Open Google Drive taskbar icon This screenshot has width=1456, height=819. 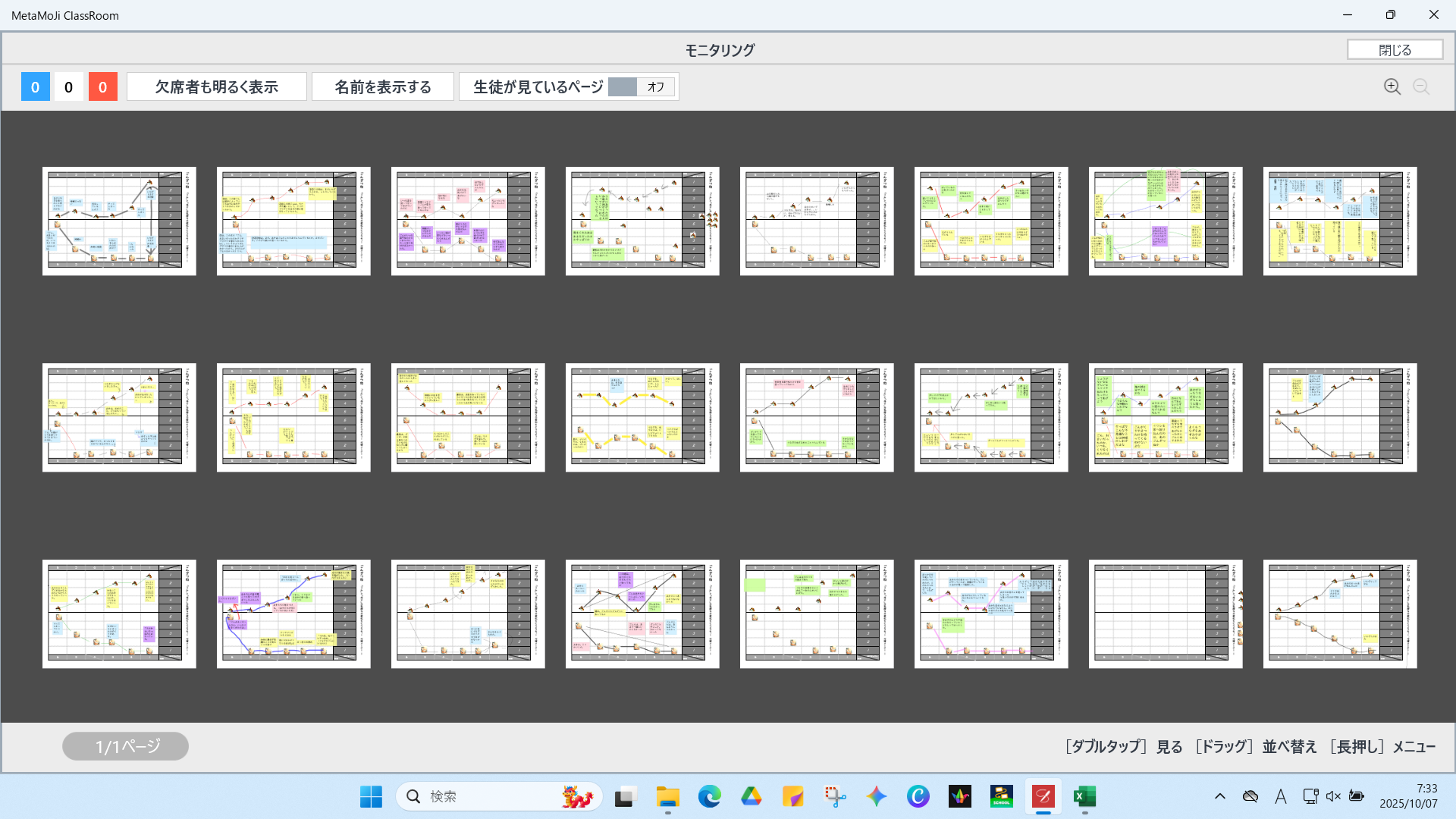[751, 796]
